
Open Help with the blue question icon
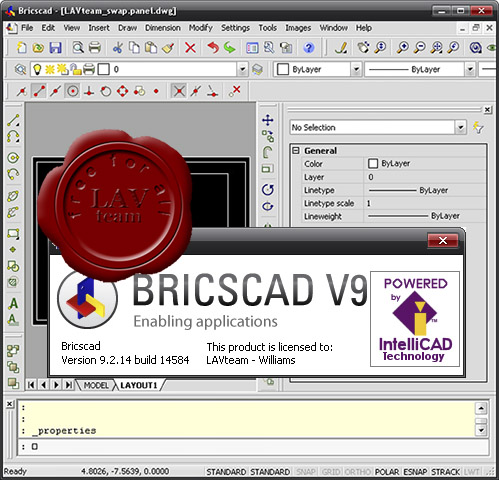click(309, 48)
